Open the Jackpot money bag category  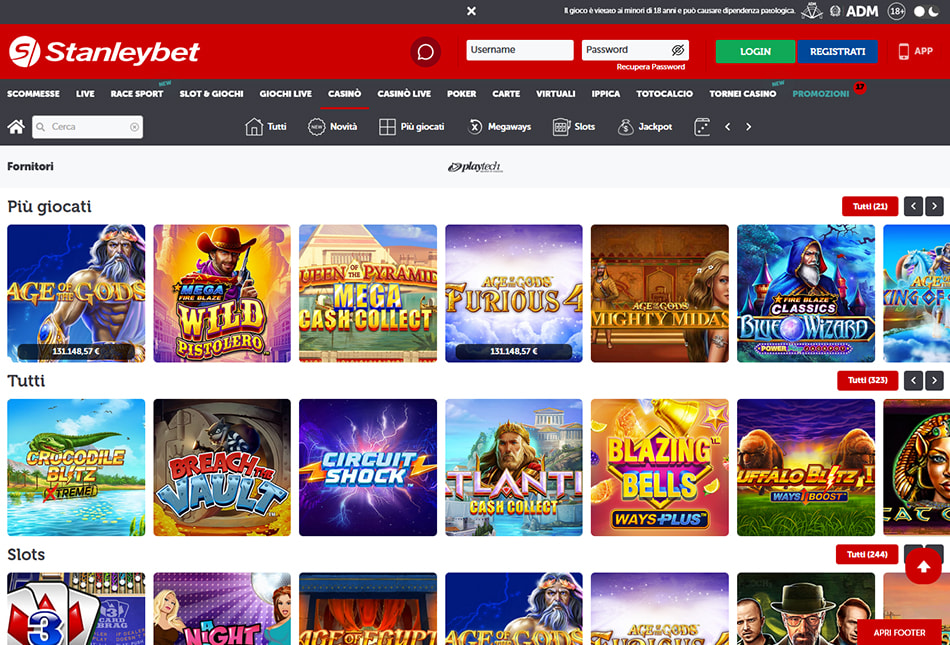pyautogui.click(x=625, y=127)
